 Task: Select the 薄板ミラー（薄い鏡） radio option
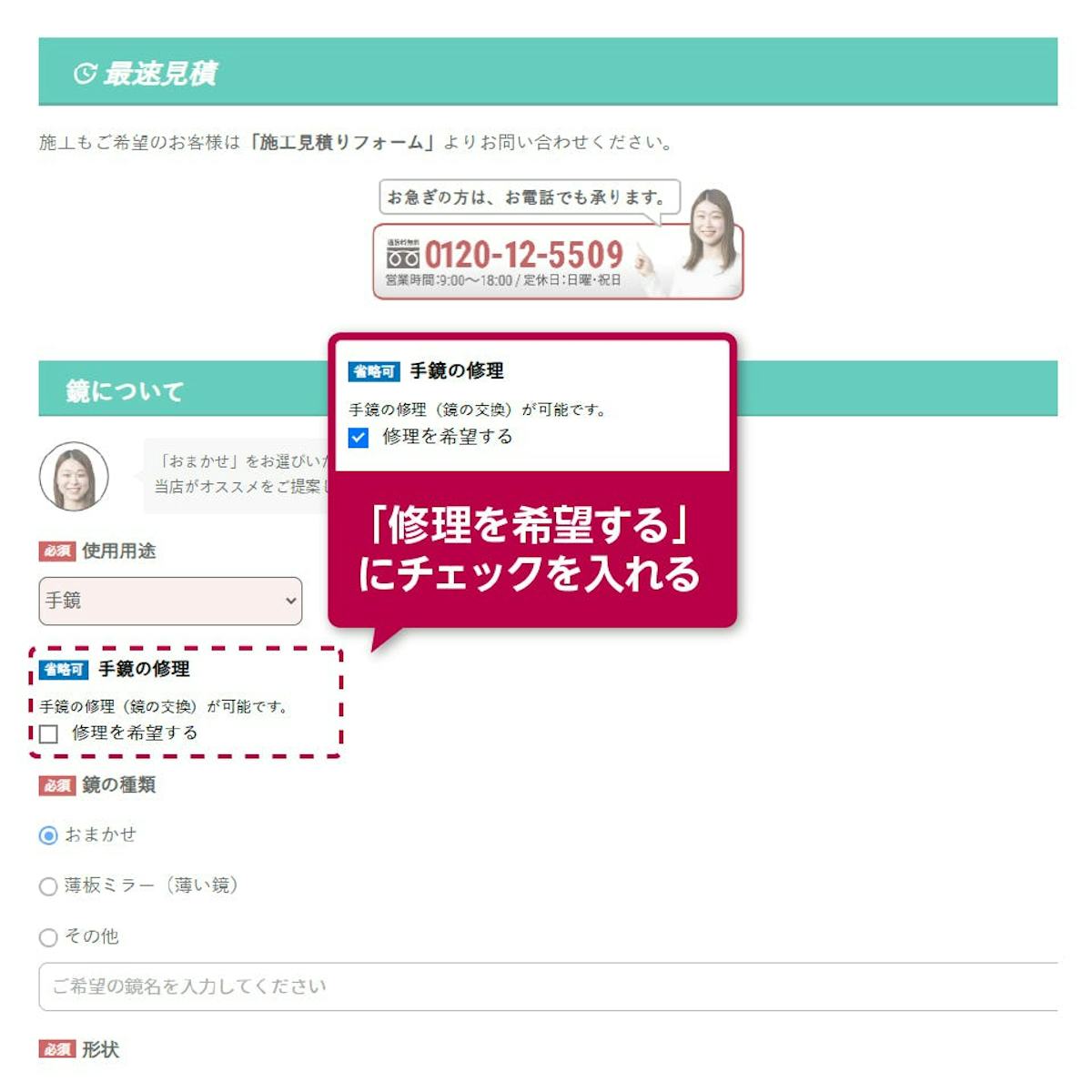tap(48, 886)
